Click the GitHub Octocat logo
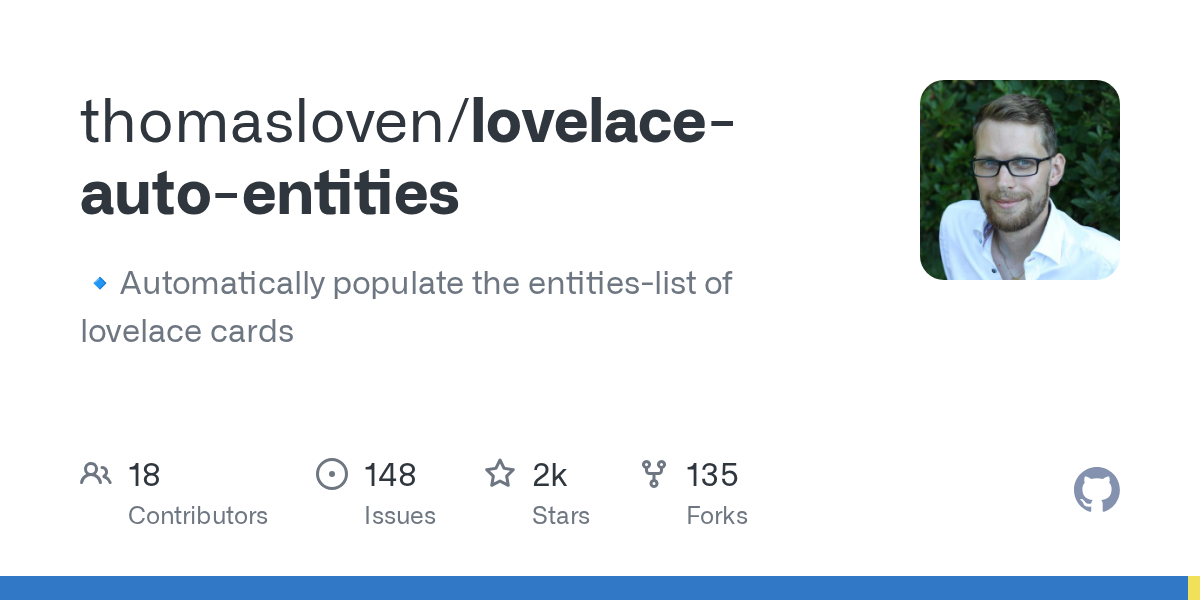 tap(1096, 490)
